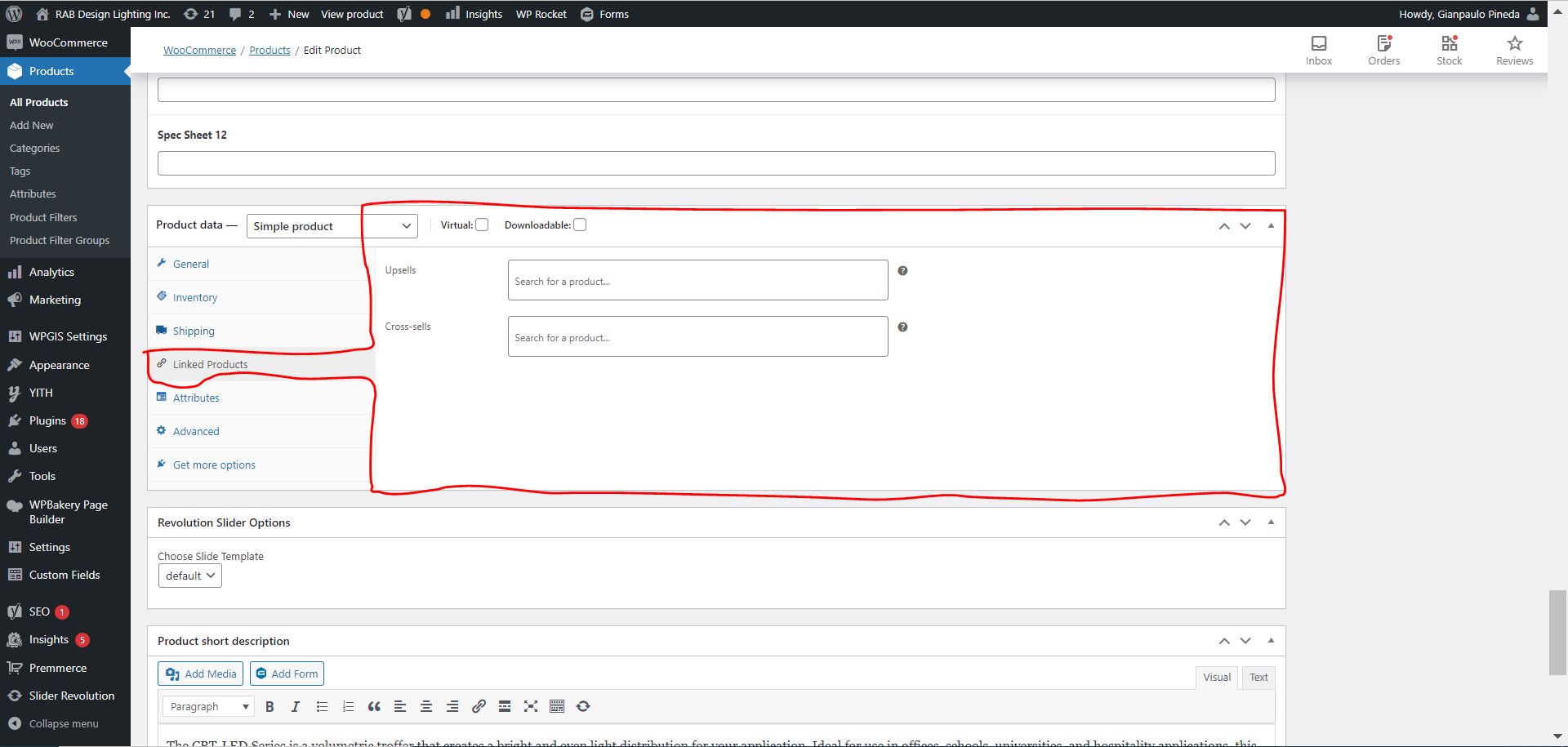The height and width of the screenshot is (747, 1568).
Task: Click the Cross-sells product search field
Action: tap(697, 337)
